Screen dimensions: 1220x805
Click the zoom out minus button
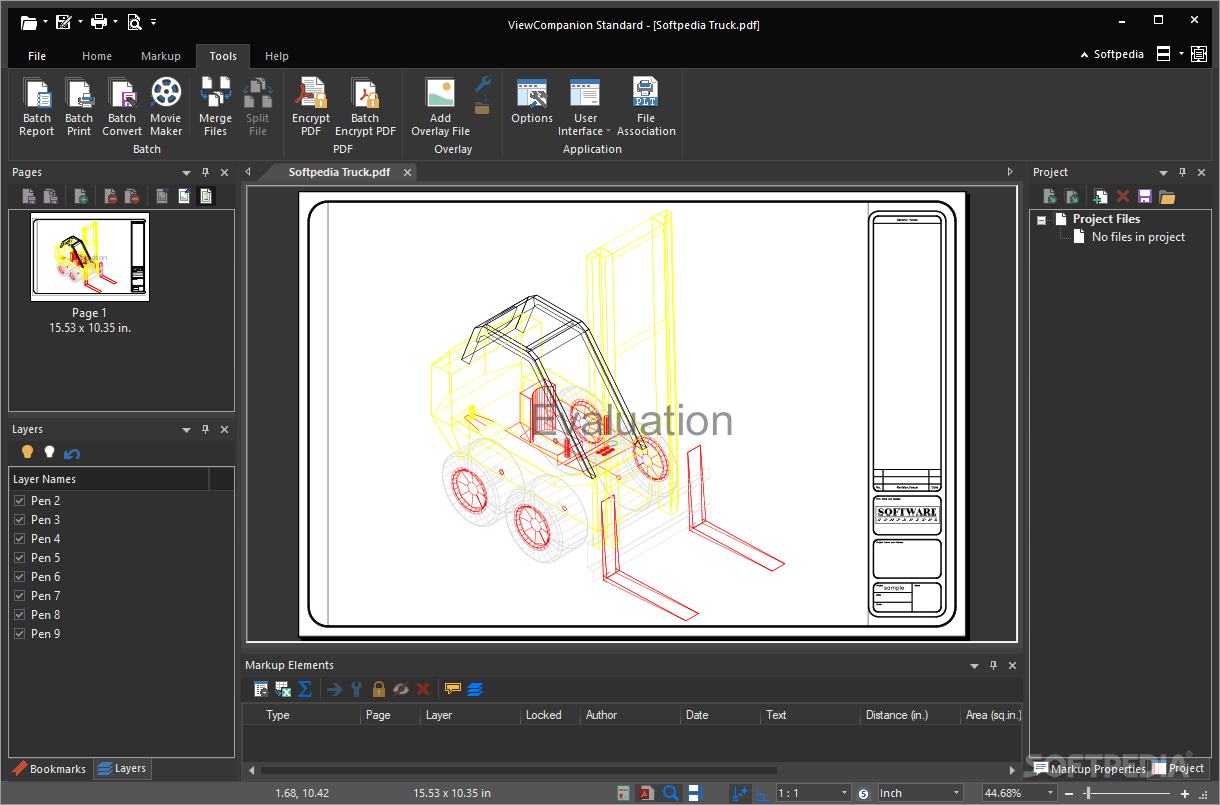pyautogui.click(x=1071, y=793)
